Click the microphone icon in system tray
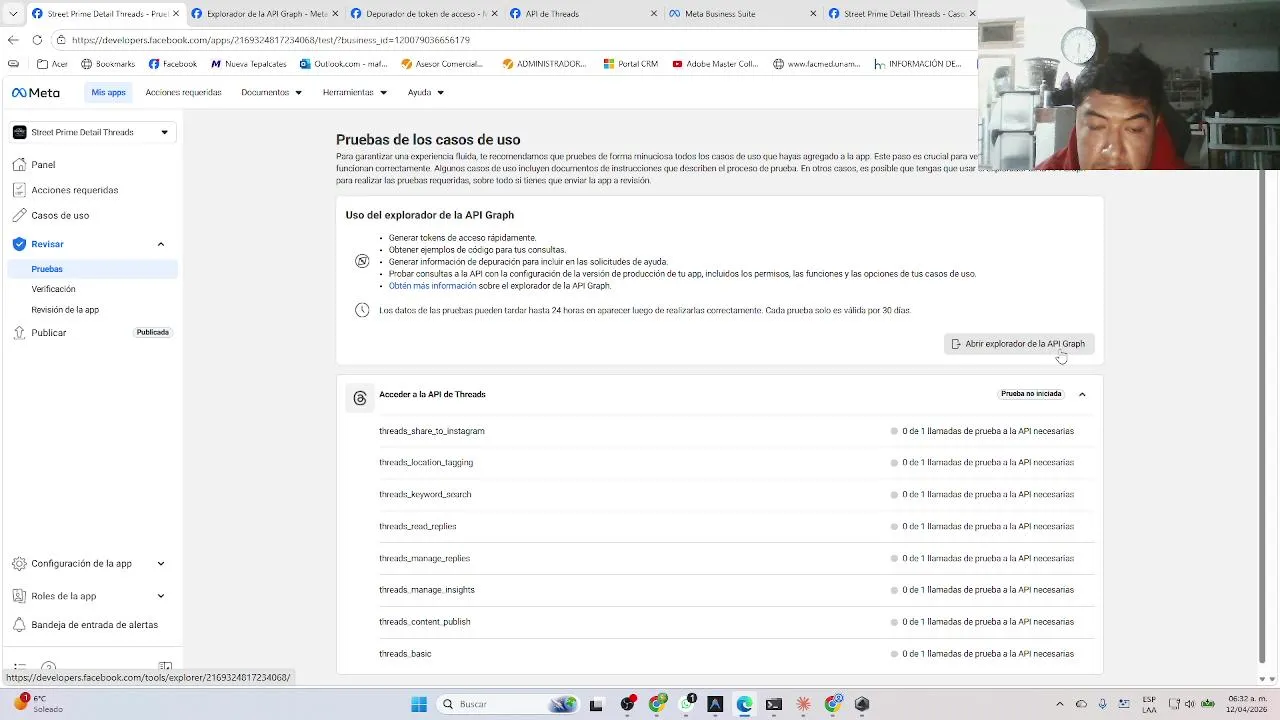 pos(1102,704)
